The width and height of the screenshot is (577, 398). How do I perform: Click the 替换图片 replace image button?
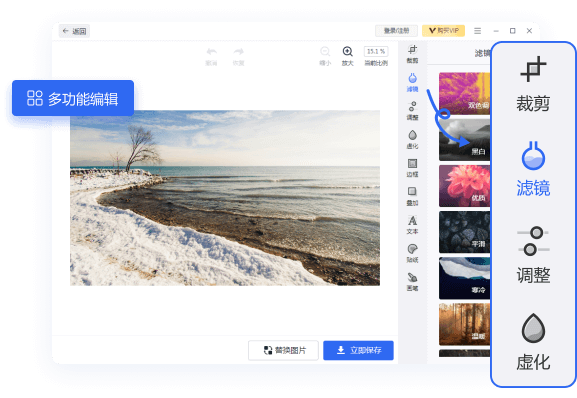pyautogui.click(x=283, y=350)
